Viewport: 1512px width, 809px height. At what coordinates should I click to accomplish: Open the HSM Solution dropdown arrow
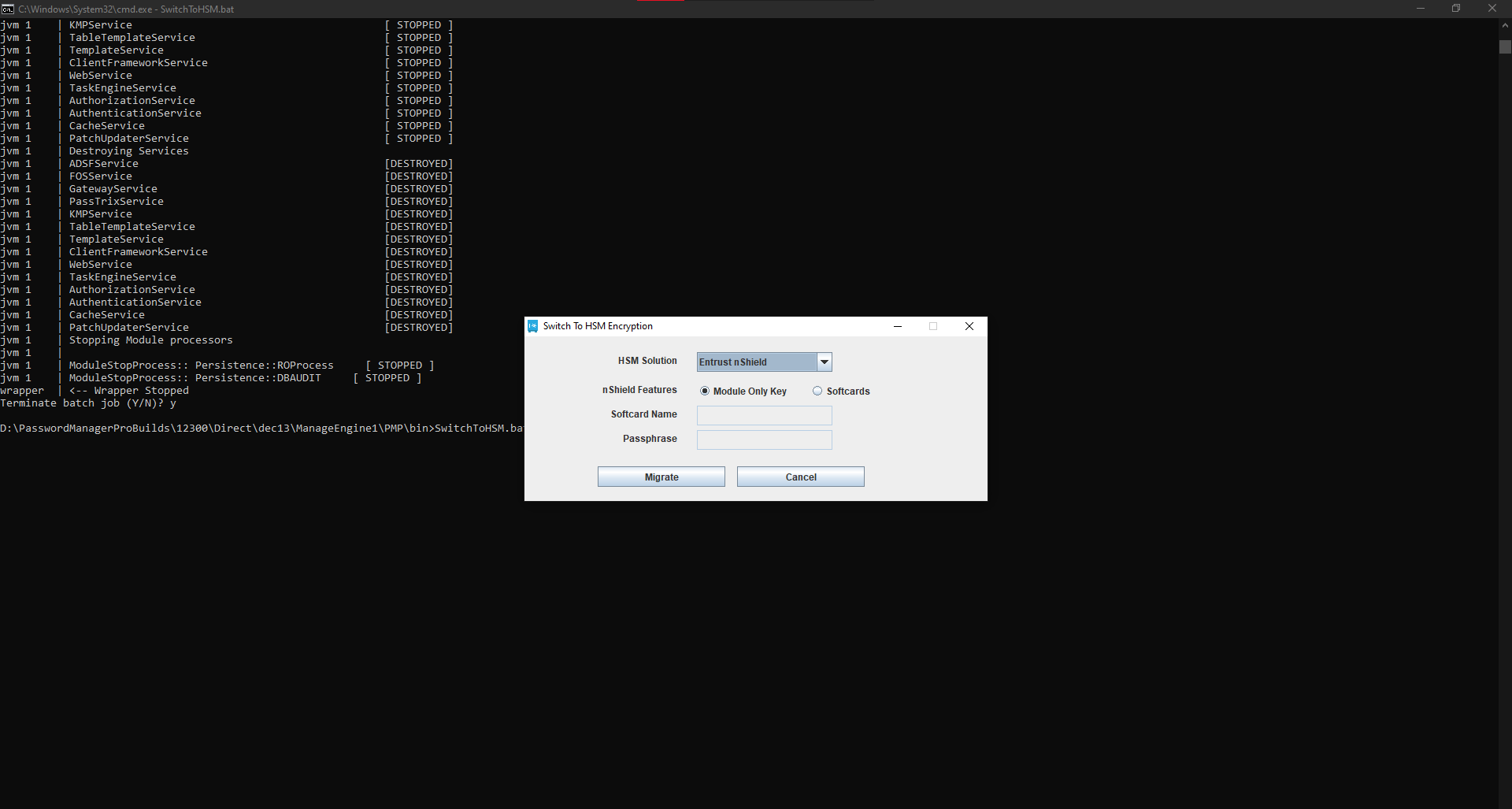coord(825,362)
